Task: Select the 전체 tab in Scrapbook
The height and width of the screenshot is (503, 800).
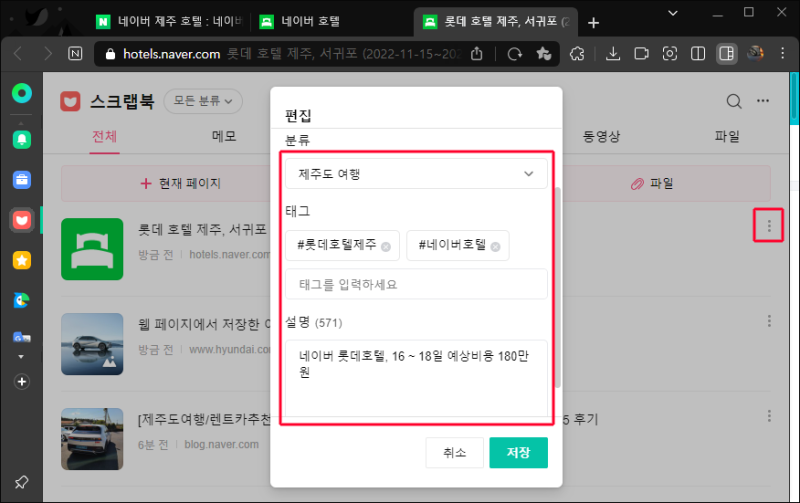Action: pos(105,137)
